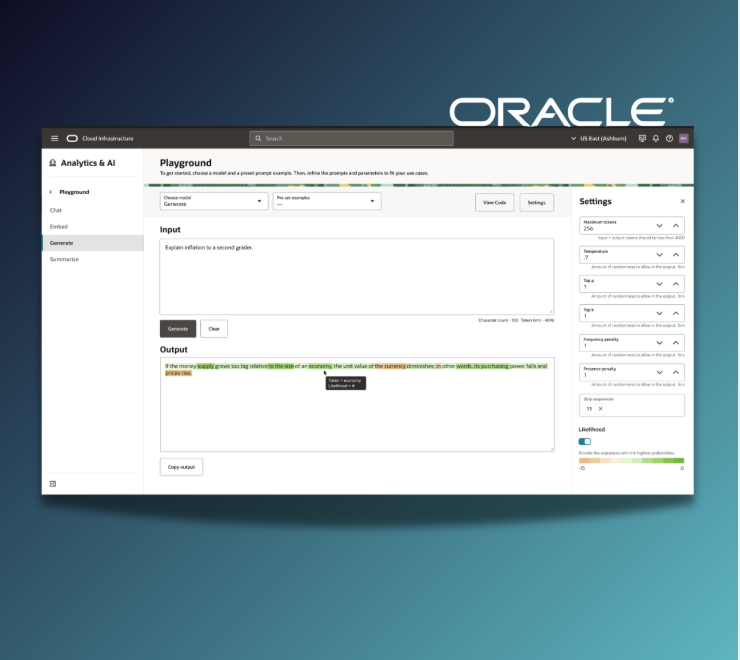Toggle the Likelihood switch off
Viewport: 740px width, 660px height.
click(585, 441)
